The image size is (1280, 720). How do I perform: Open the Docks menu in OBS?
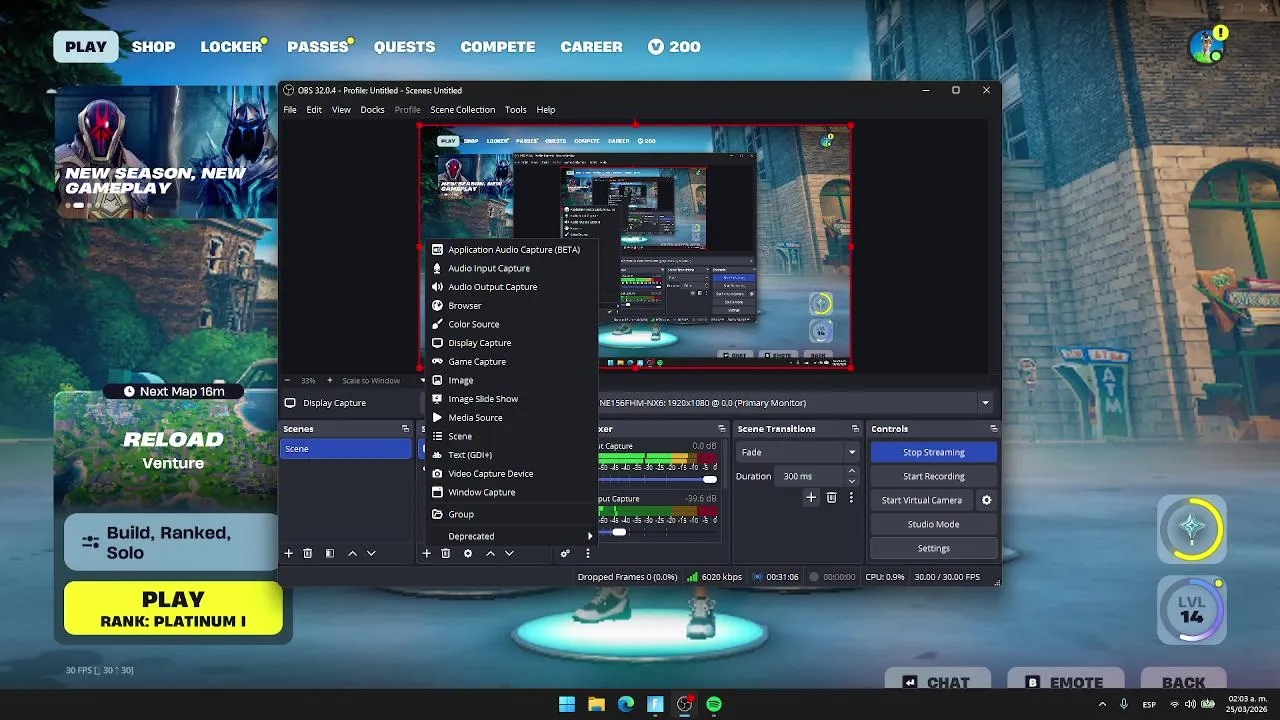[372, 110]
